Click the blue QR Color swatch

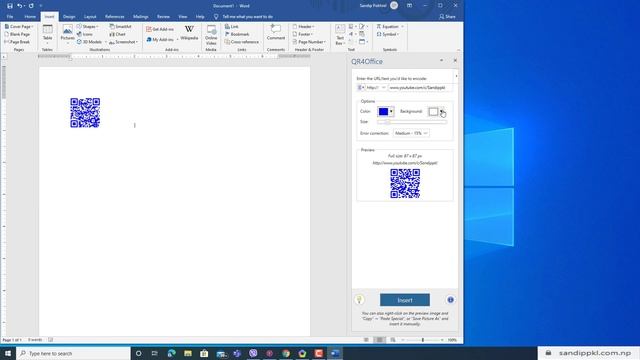tap(383, 111)
